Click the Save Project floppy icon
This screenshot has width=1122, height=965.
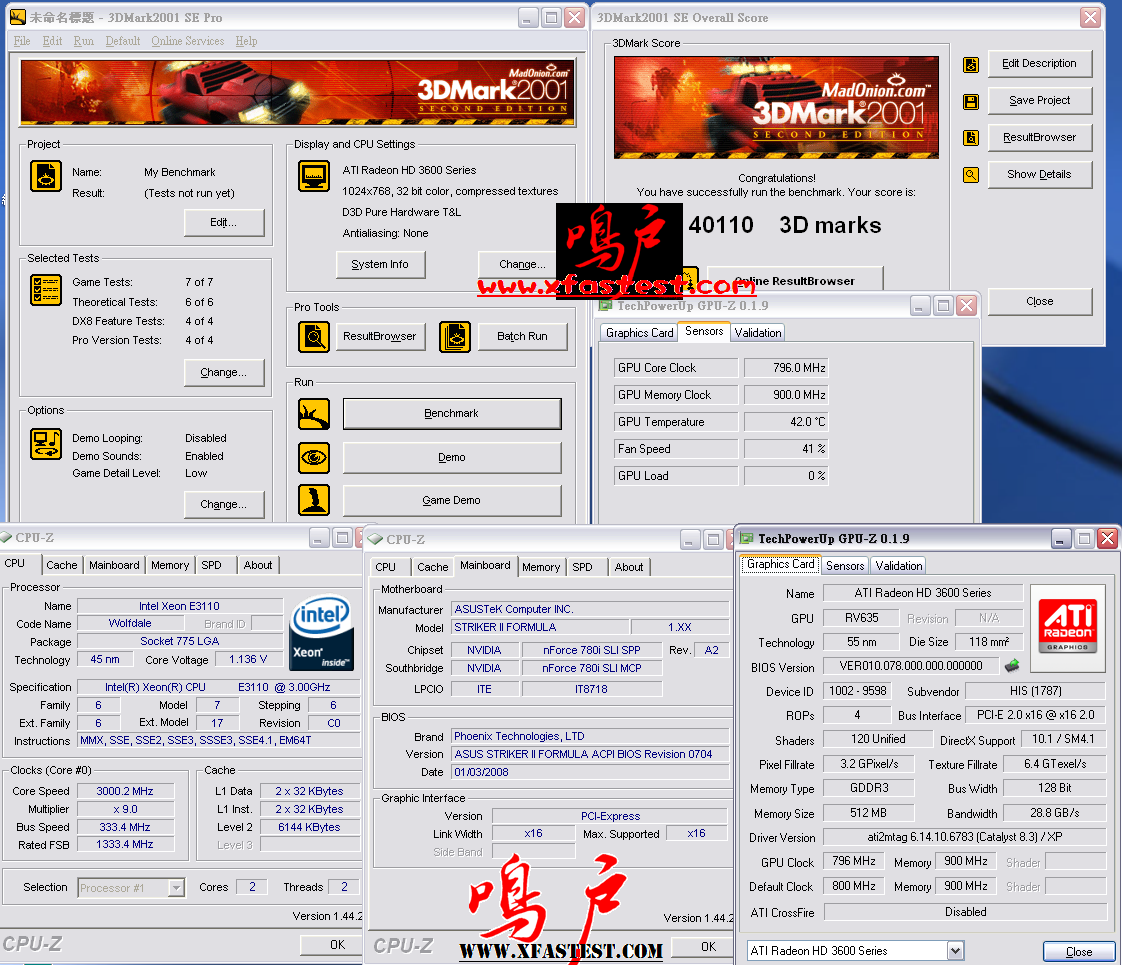click(x=971, y=102)
